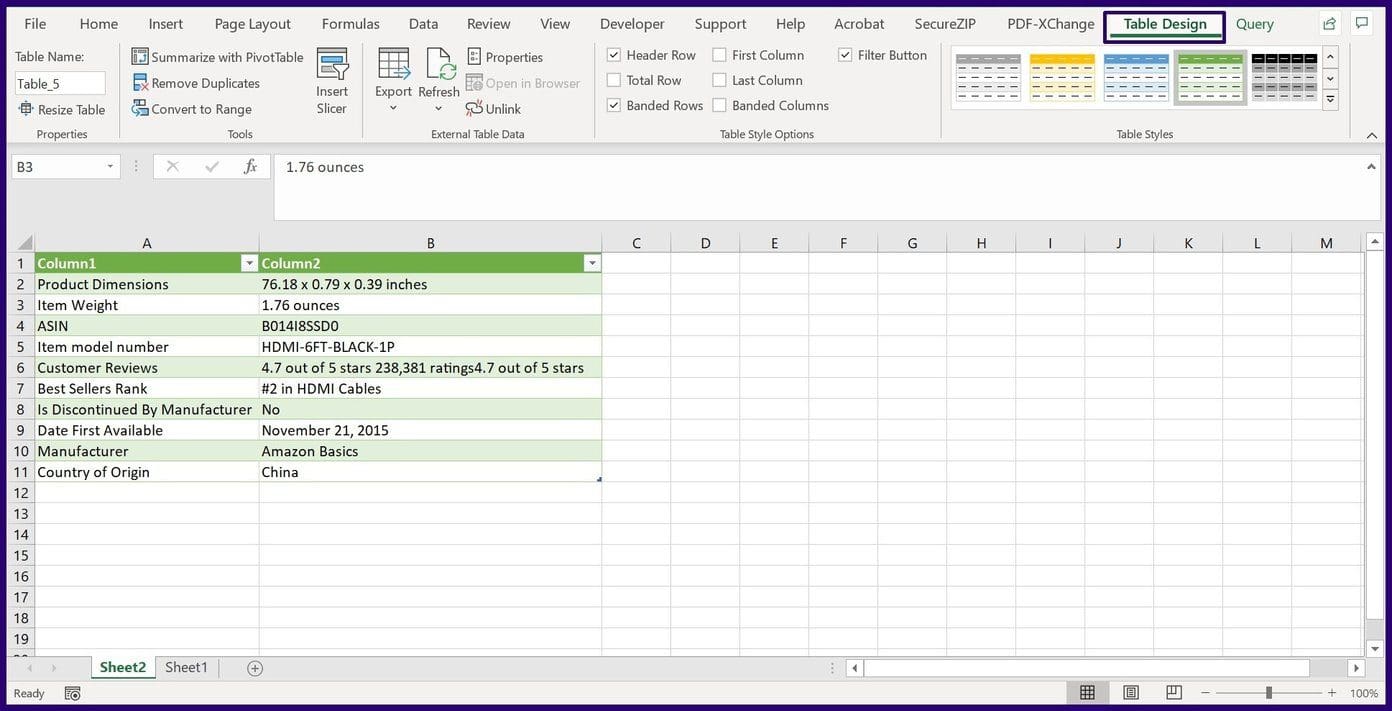Image resolution: width=1392 pixels, height=711 pixels.
Task: Expand the Table Styles gallery
Action: [1330, 100]
